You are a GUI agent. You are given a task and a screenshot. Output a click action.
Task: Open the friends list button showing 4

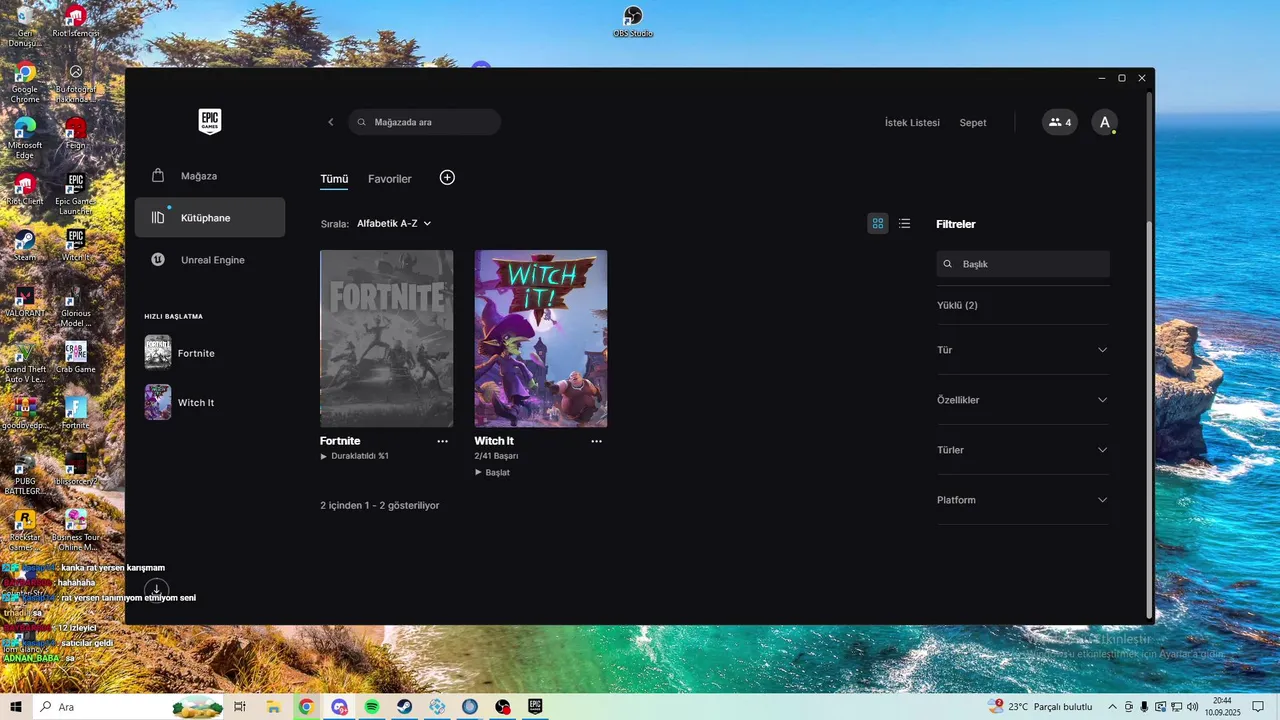pyautogui.click(x=1060, y=122)
